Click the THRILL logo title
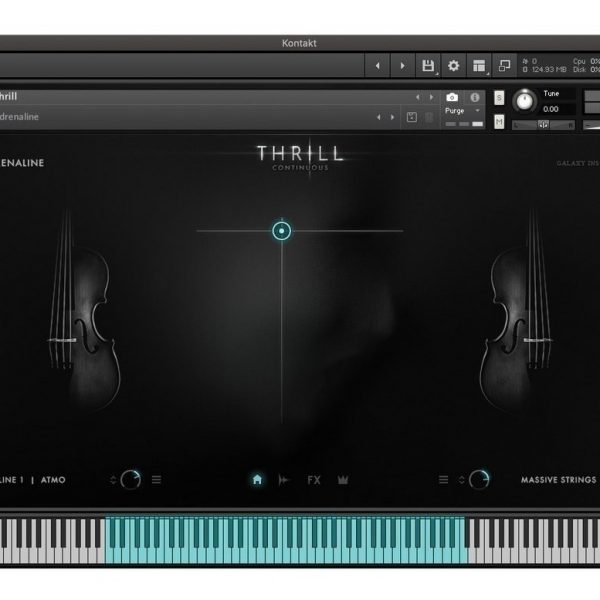The image size is (600, 600). coord(300,153)
